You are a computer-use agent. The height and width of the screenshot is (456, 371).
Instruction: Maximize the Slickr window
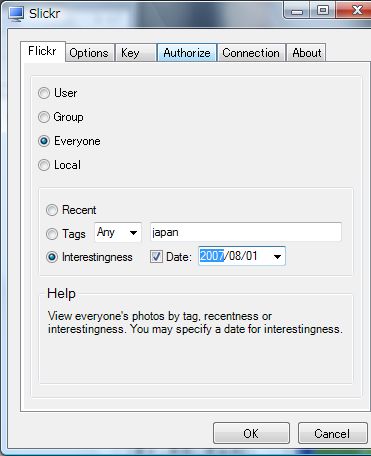point(323,10)
